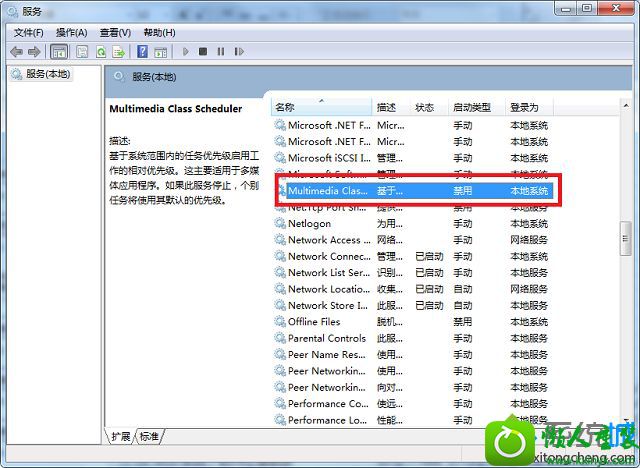Select the Network Locatio... service
The height and width of the screenshot is (468, 640).
[x=329, y=289]
